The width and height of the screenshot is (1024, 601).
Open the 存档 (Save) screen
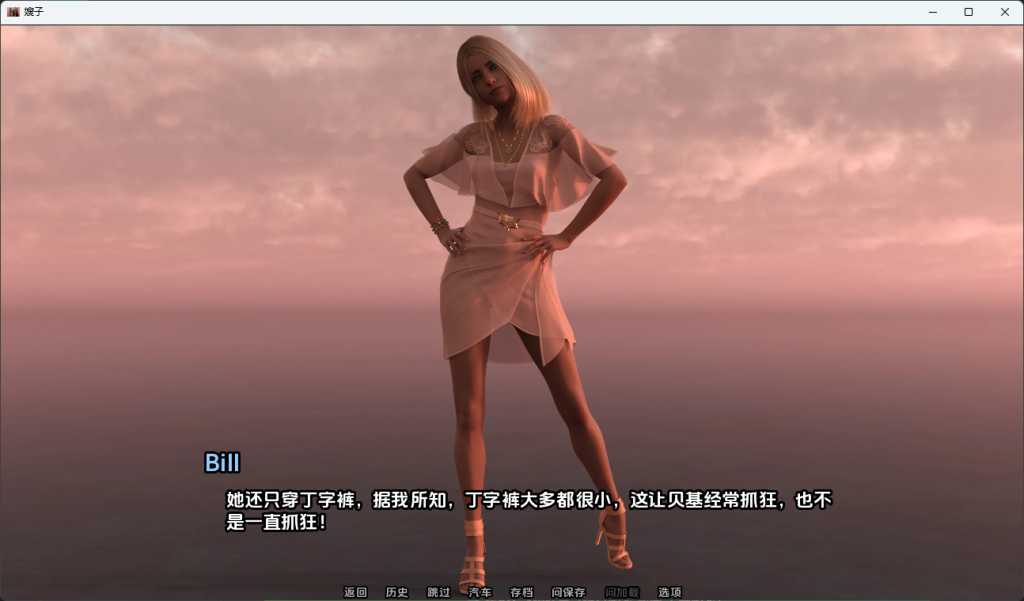521,592
